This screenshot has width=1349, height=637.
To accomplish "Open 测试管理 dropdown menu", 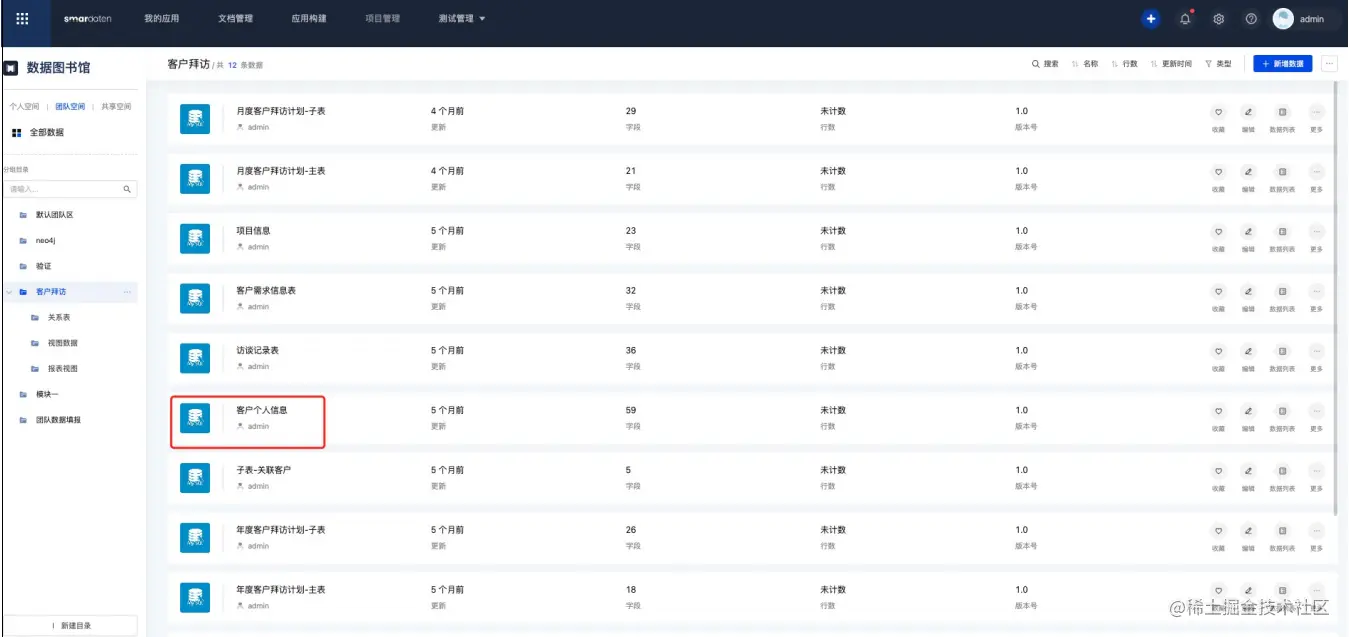I will click(461, 19).
